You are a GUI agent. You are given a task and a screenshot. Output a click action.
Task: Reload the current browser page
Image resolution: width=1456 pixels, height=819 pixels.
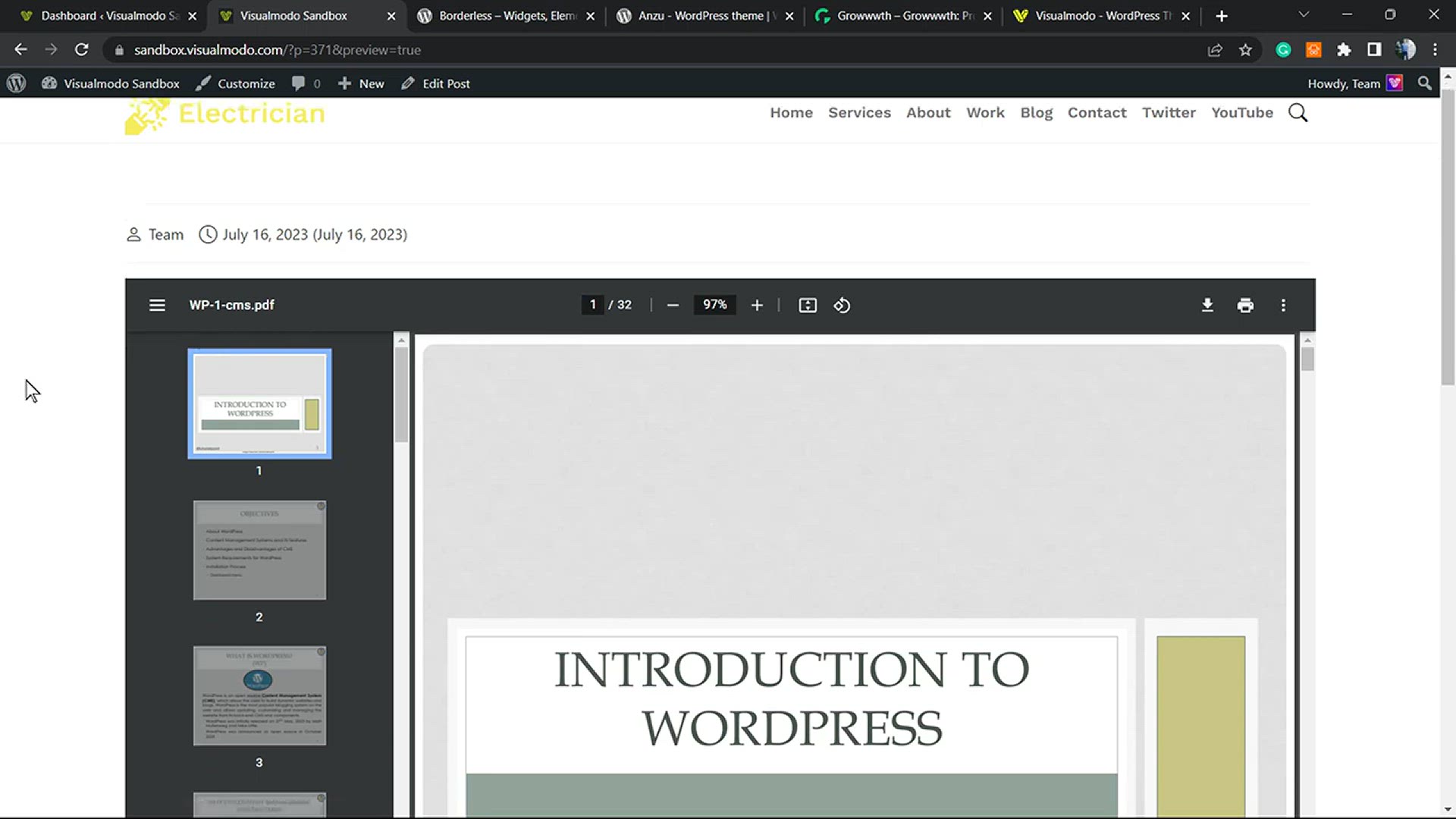pyautogui.click(x=81, y=49)
